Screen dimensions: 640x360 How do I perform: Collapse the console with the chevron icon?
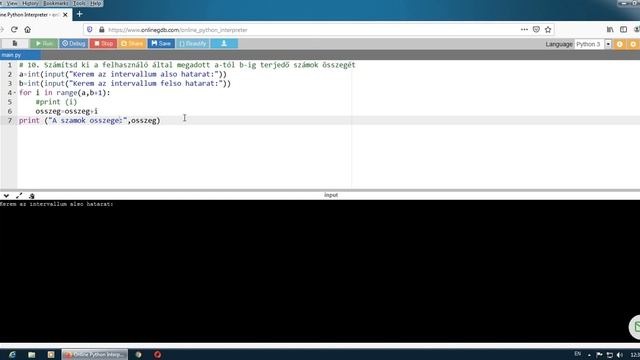6,196
